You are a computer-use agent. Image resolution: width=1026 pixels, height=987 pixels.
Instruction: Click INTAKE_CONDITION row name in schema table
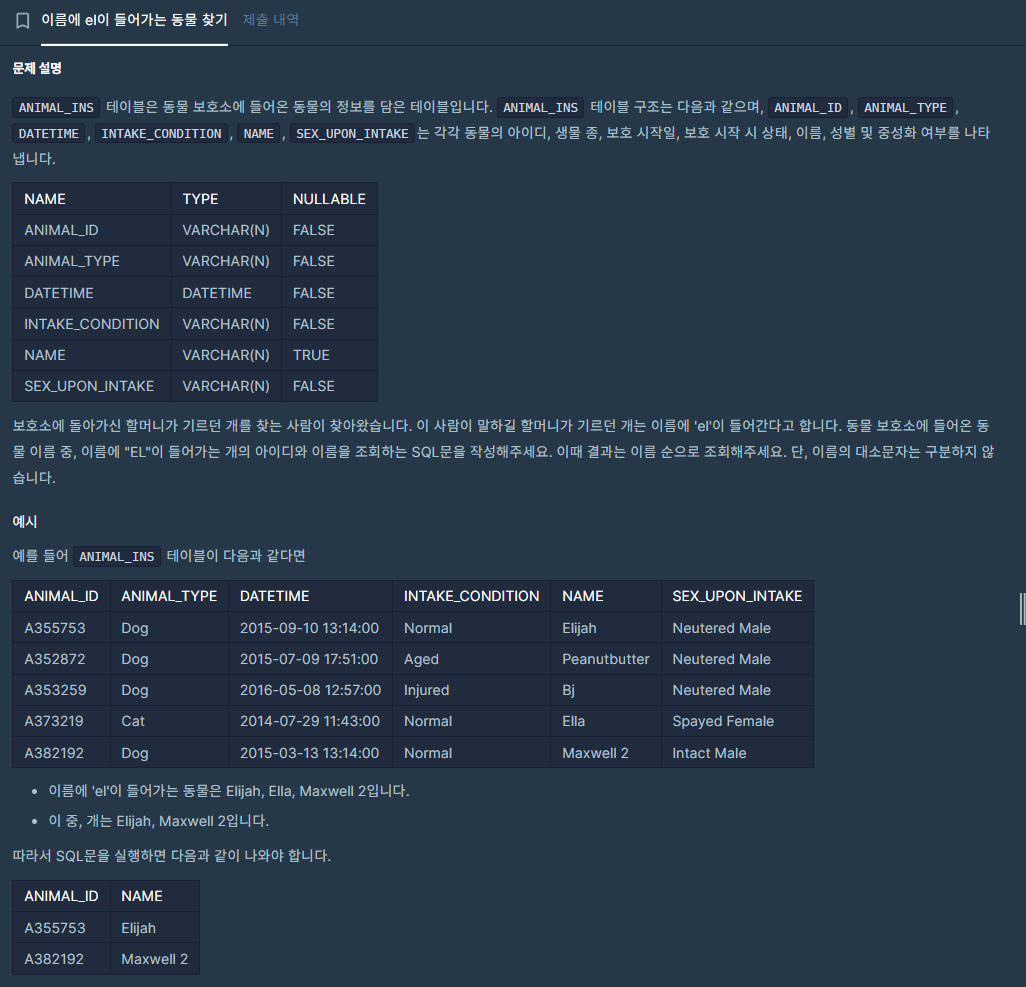click(x=92, y=324)
